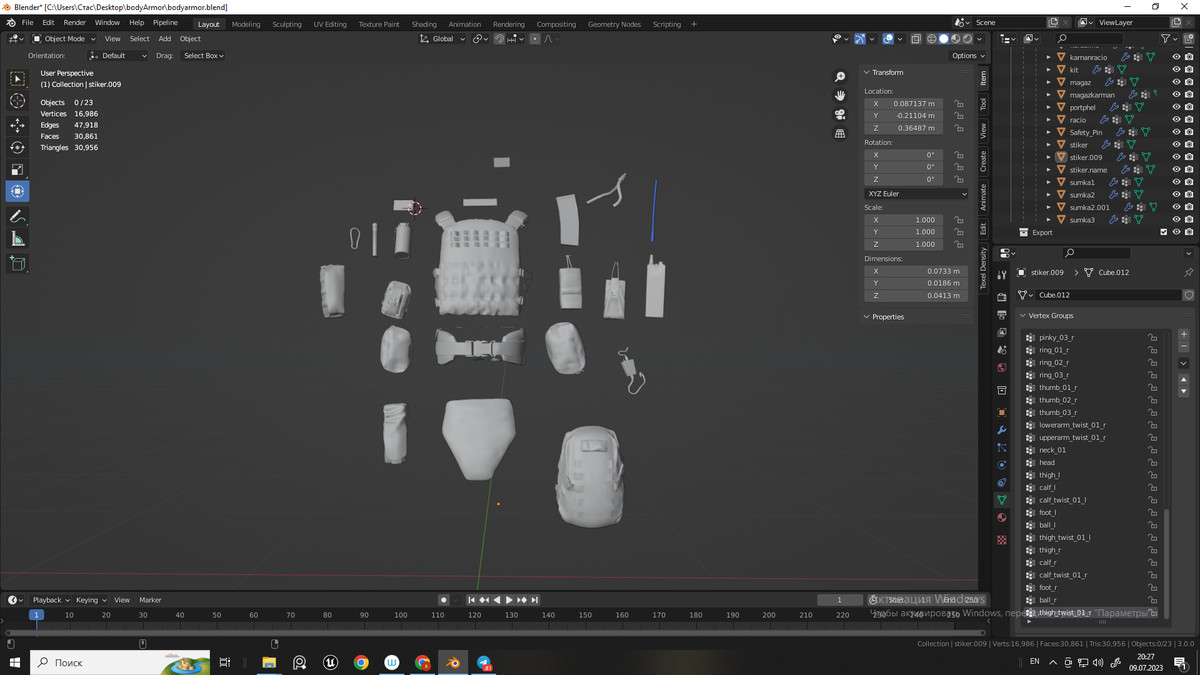Viewport: 1200px width, 675px height.
Task: Toggle the camera view icon
Action: 840,114
